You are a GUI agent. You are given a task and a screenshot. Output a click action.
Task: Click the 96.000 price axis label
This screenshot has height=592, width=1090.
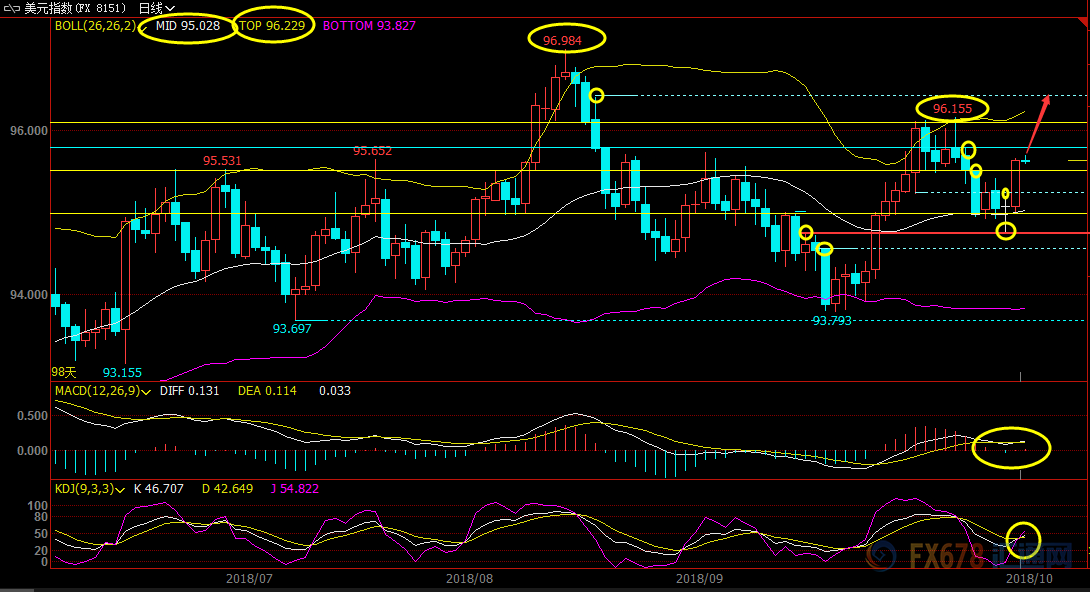(29, 131)
